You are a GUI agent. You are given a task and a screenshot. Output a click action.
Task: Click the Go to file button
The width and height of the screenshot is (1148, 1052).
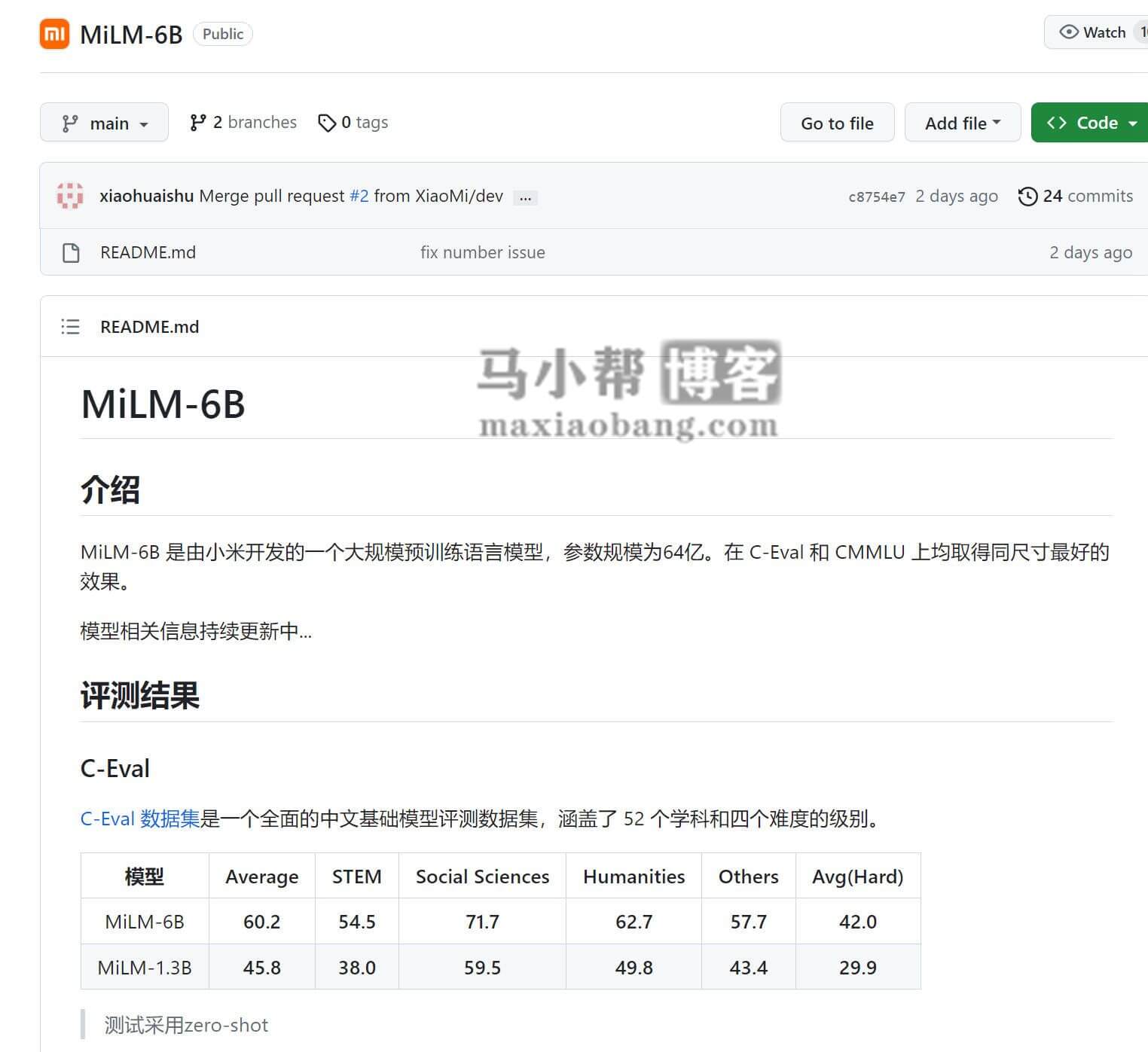[x=837, y=122]
